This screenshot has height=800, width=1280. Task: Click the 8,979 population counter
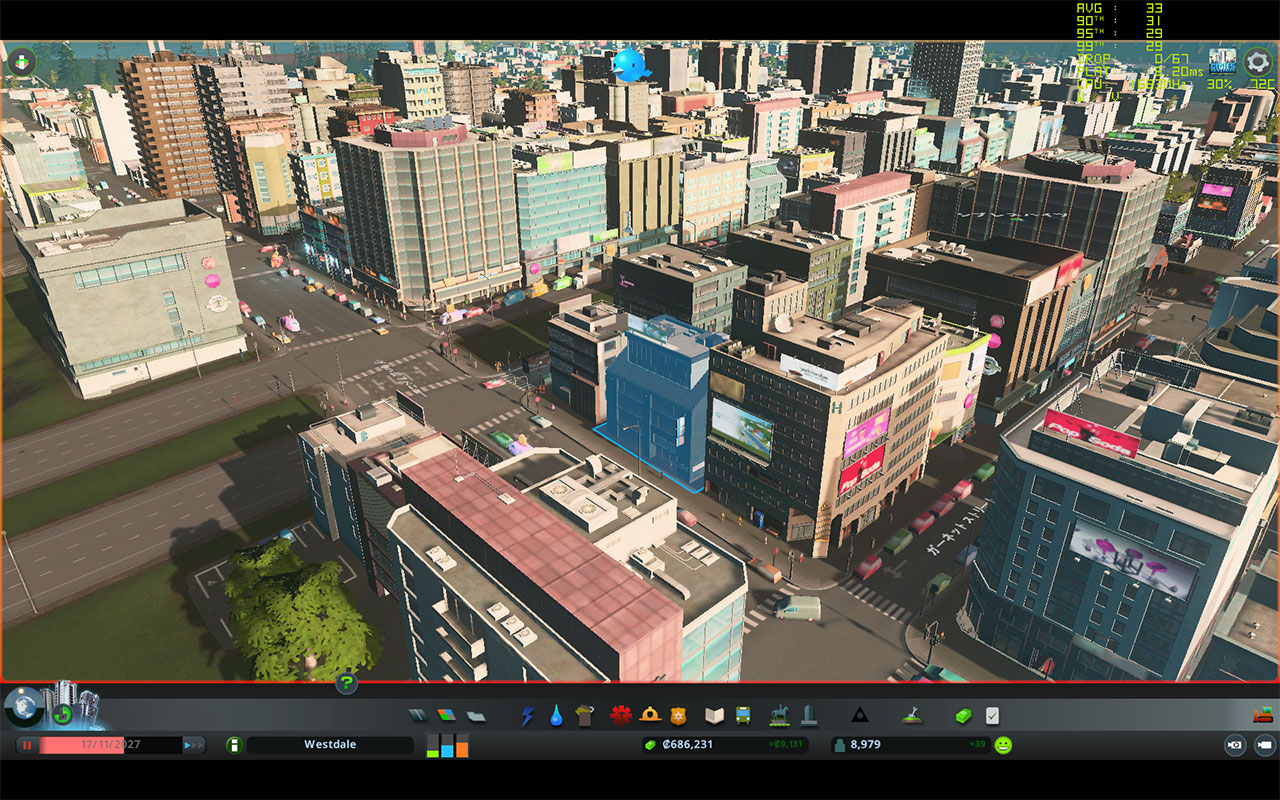tap(866, 745)
